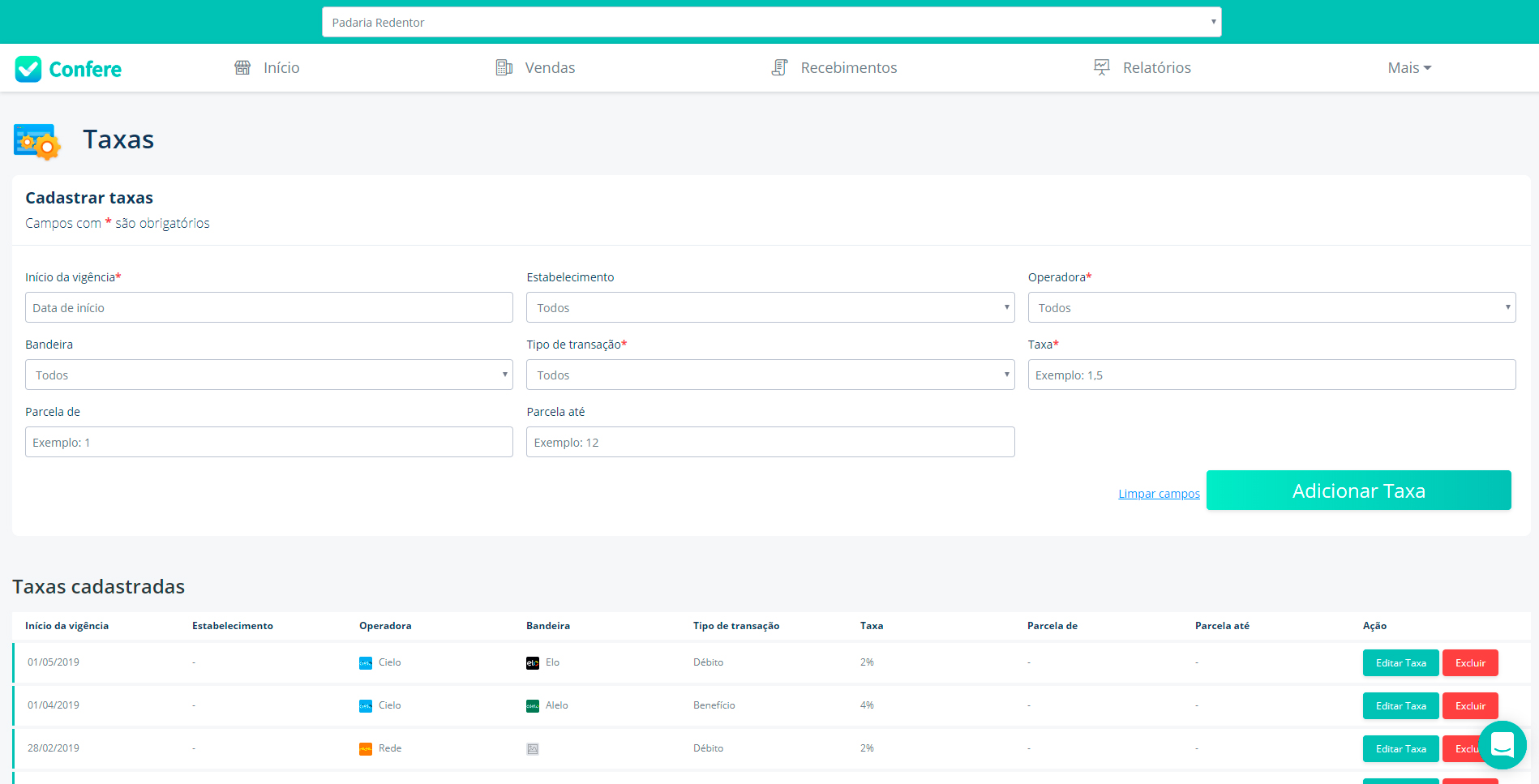Click the Taxas settings page icon
This screenshot has height=784, width=1539.
[37, 142]
